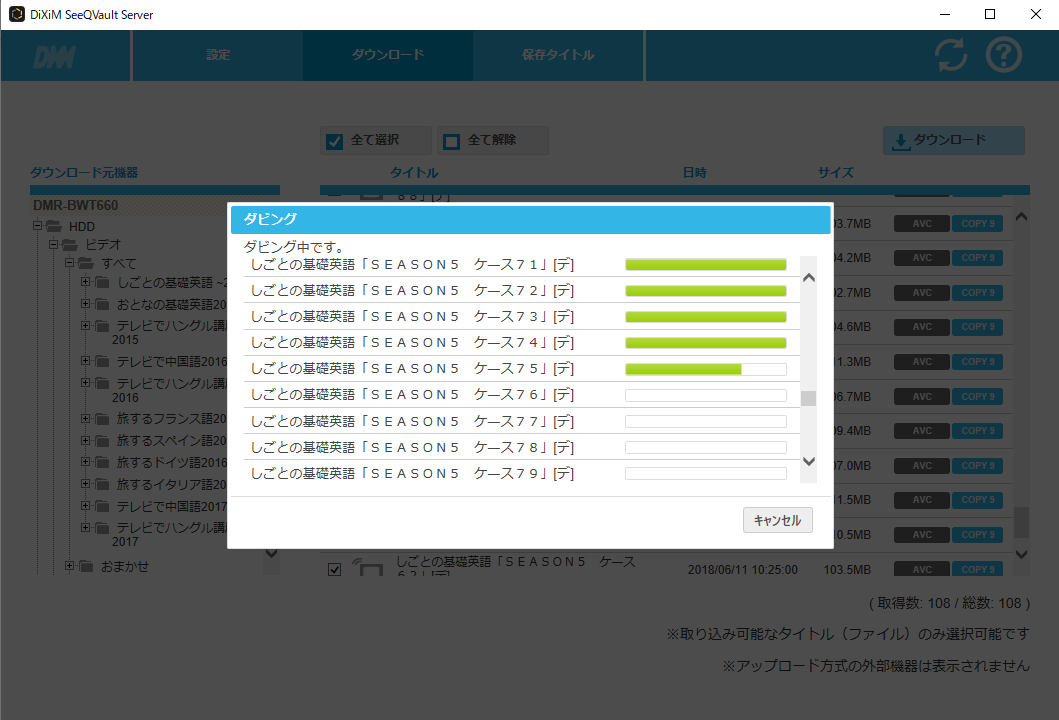1059x720 pixels.
Task: Click the おまかせ folder icon
Action: tap(86, 567)
